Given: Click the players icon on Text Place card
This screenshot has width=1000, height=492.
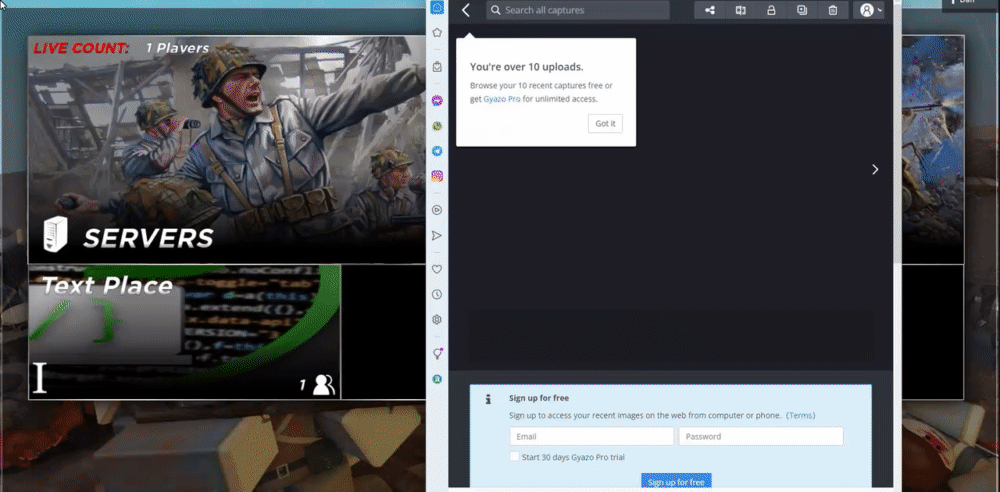Looking at the screenshot, I should tap(324, 384).
